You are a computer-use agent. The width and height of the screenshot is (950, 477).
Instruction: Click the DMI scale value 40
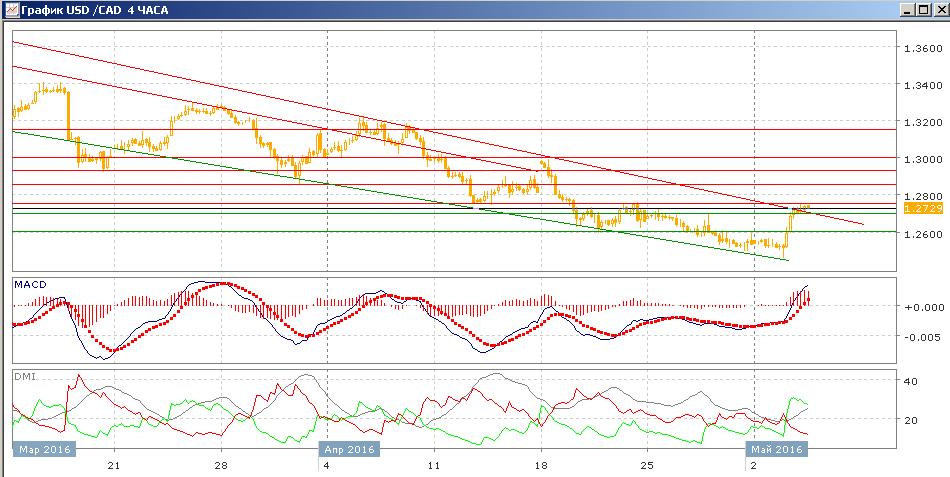(911, 381)
